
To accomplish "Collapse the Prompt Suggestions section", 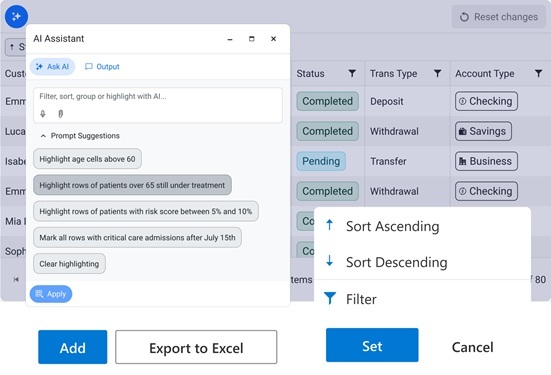I will click(x=43, y=136).
